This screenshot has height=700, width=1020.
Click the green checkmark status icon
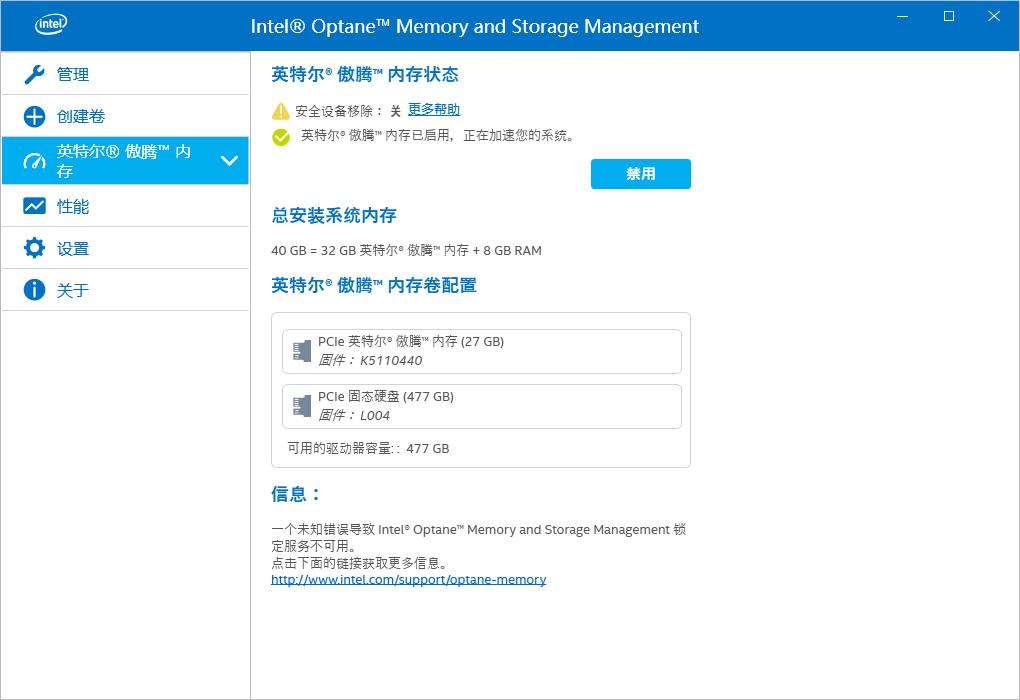281,137
